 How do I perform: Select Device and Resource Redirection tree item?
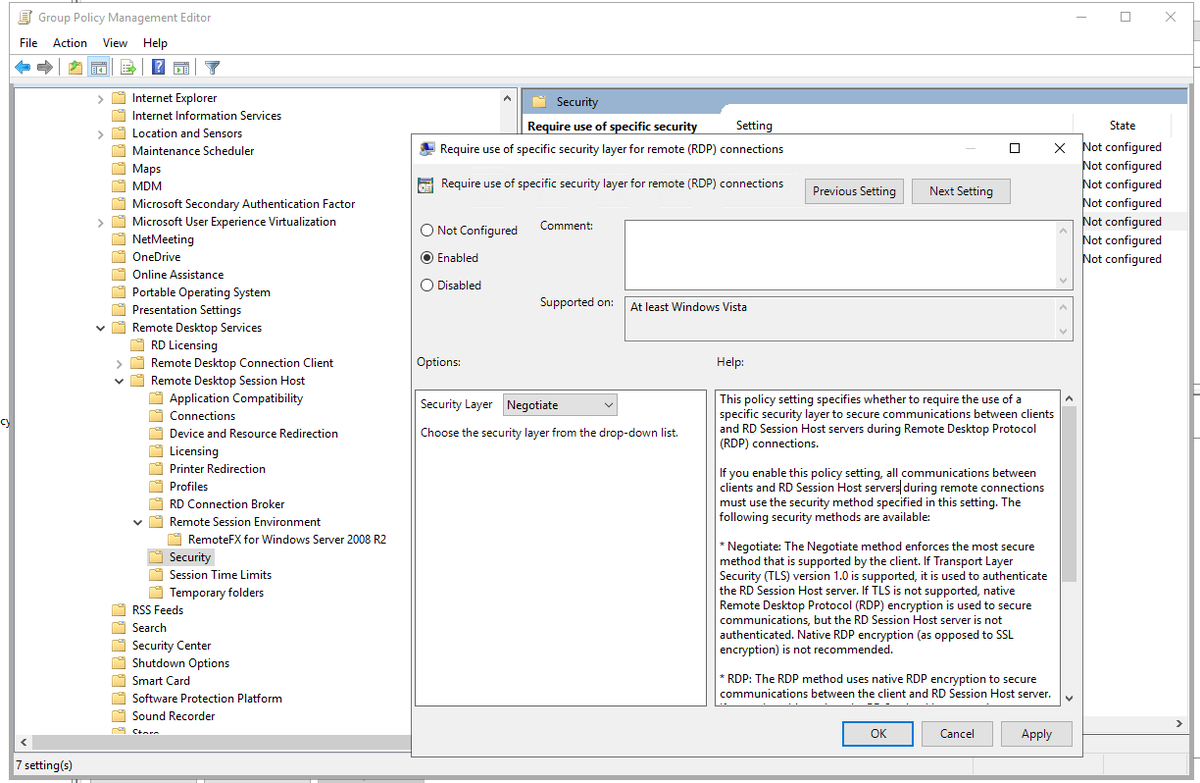point(253,434)
